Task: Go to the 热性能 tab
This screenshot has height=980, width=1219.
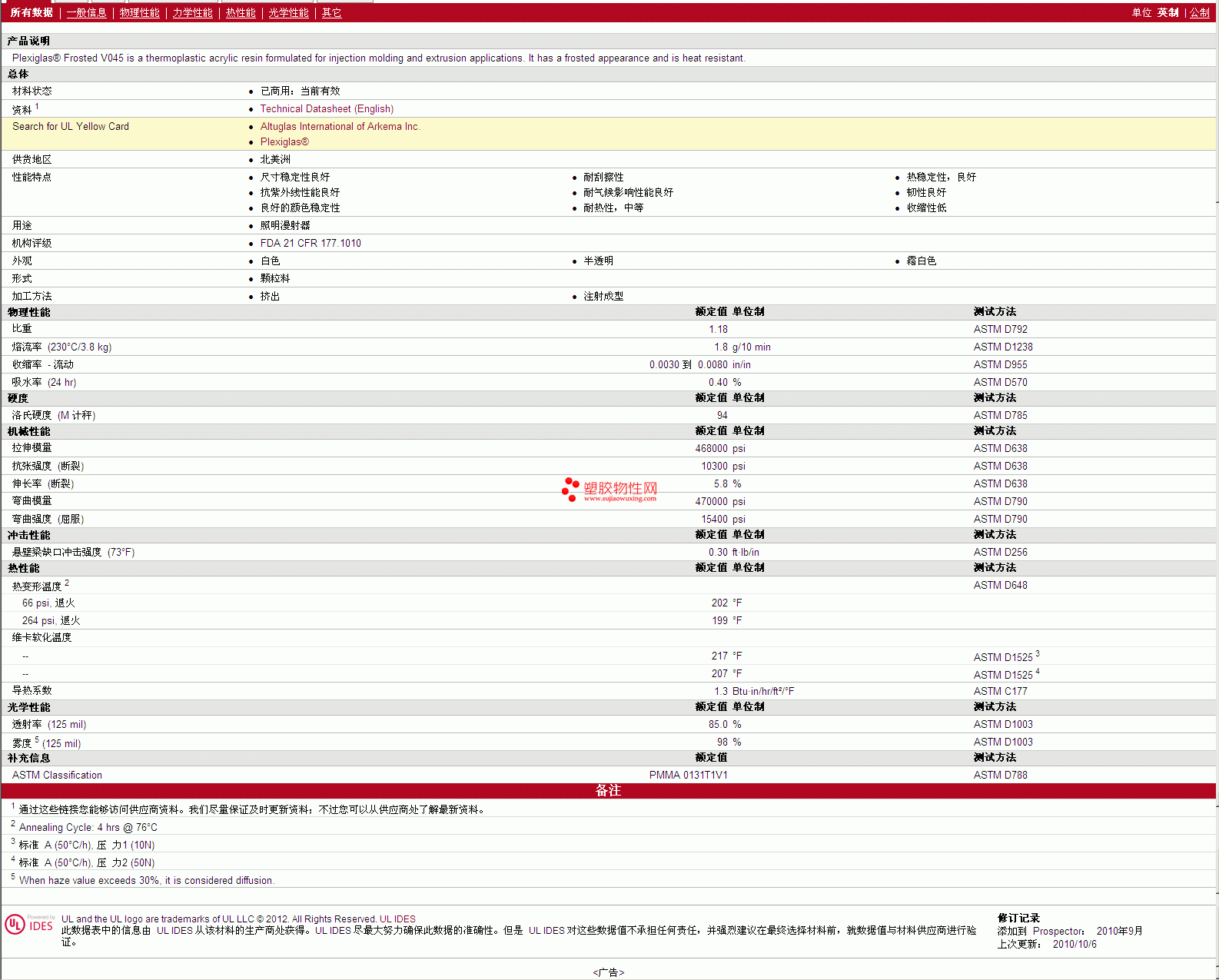Action: 241,13
